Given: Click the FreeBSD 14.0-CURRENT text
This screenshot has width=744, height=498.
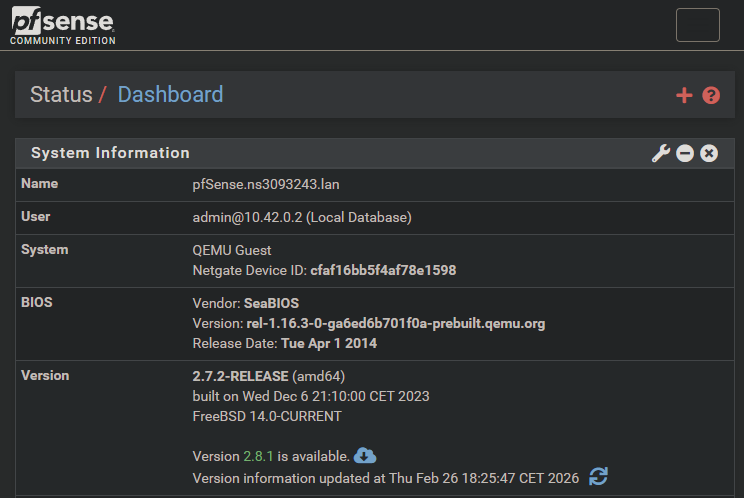Looking at the screenshot, I should click(x=267, y=416).
